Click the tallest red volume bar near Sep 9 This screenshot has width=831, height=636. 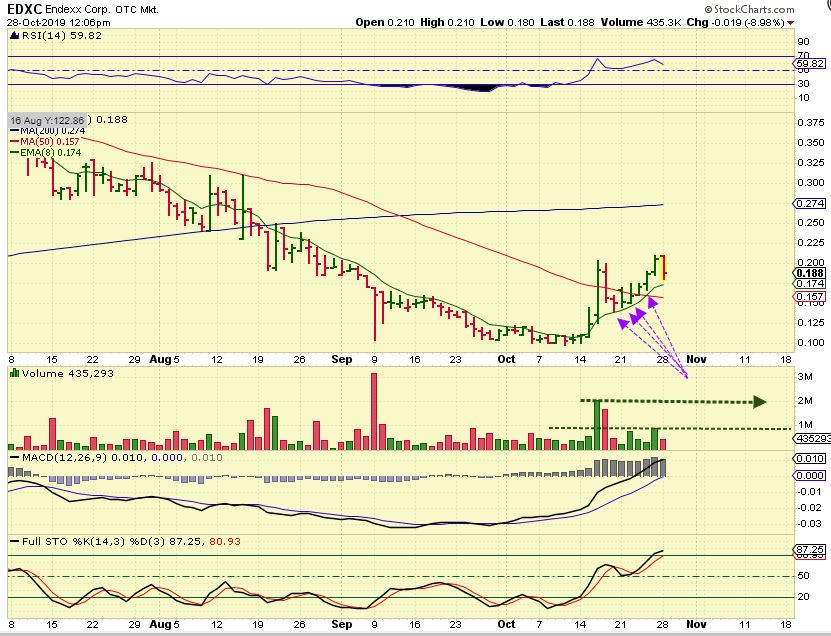(374, 411)
